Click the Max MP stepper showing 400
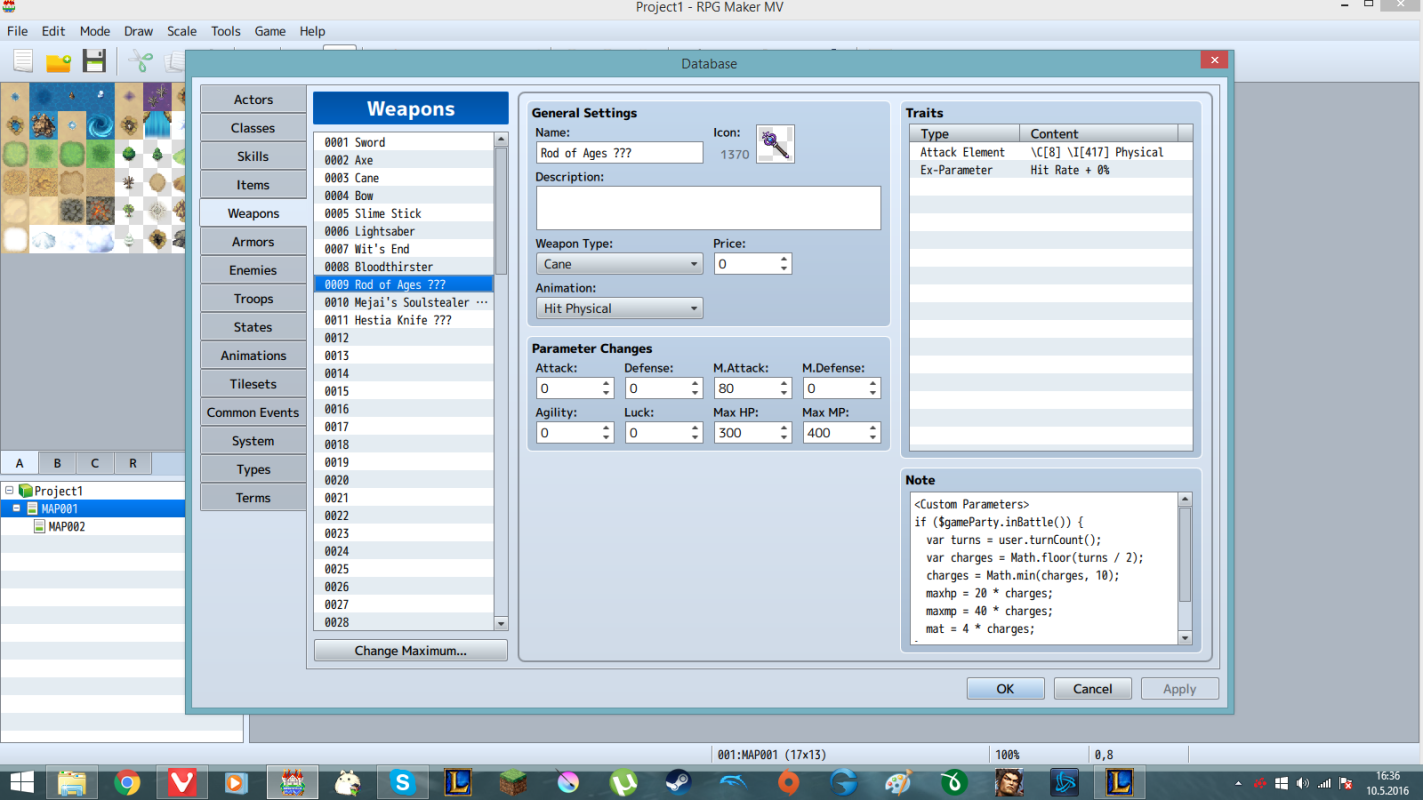The height and width of the screenshot is (800, 1423). pyautogui.click(x=841, y=433)
